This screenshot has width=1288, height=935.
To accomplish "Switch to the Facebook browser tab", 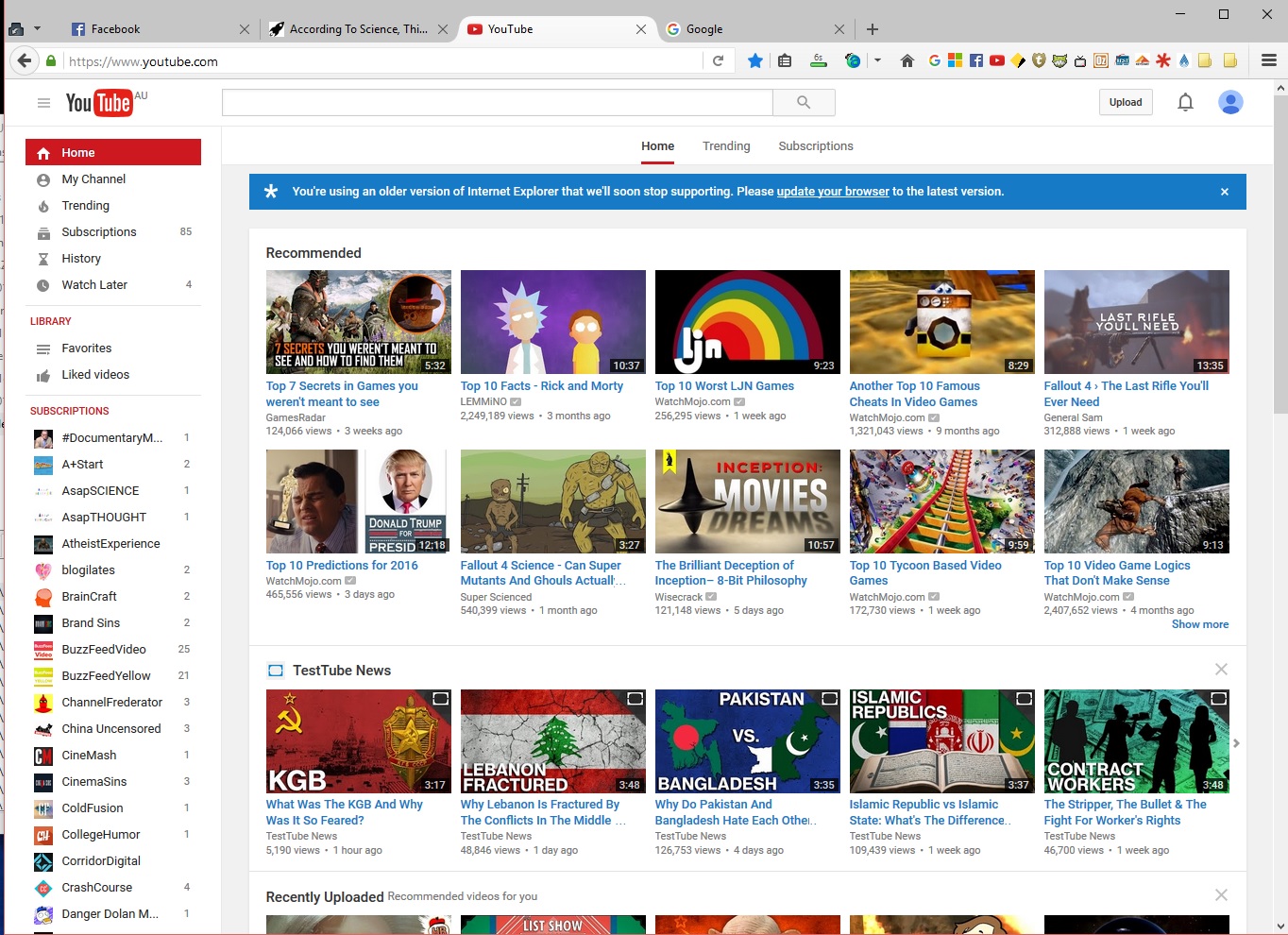I will tap(161, 29).
